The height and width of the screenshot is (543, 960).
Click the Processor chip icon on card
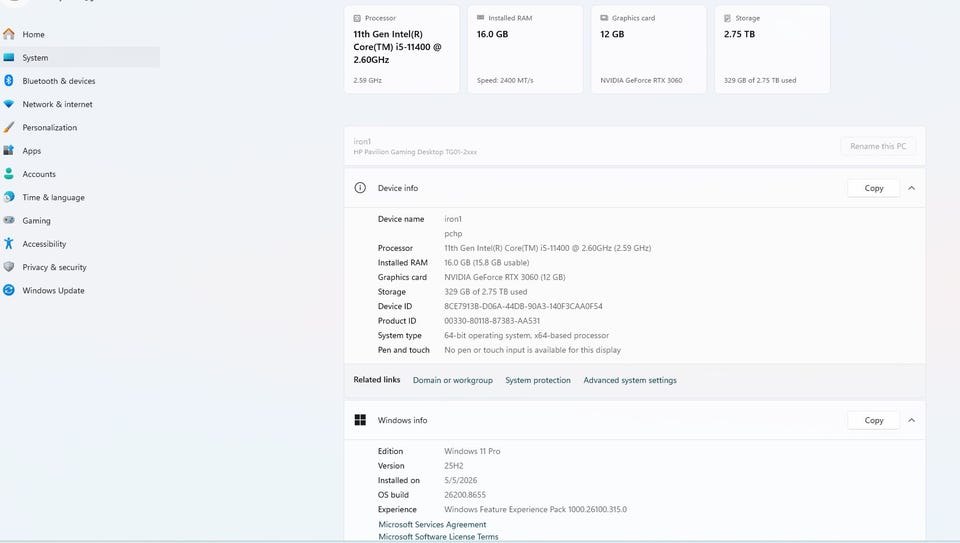(357, 18)
